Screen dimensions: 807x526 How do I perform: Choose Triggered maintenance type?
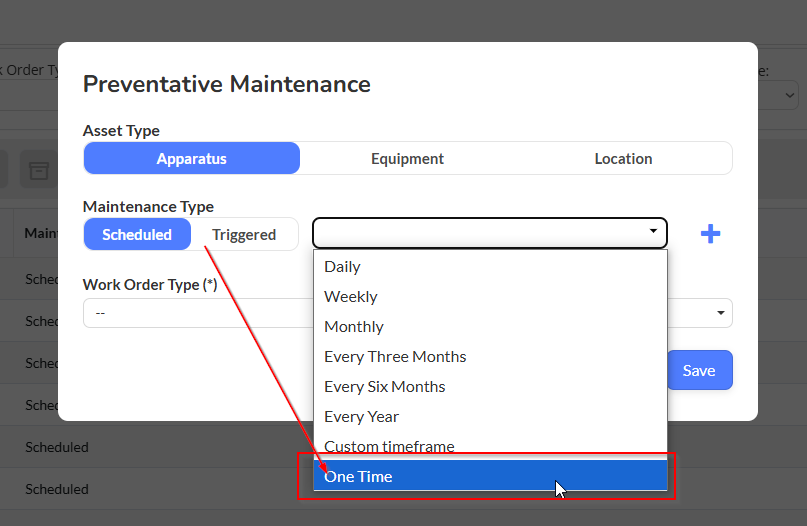pyautogui.click(x=244, y=235)
